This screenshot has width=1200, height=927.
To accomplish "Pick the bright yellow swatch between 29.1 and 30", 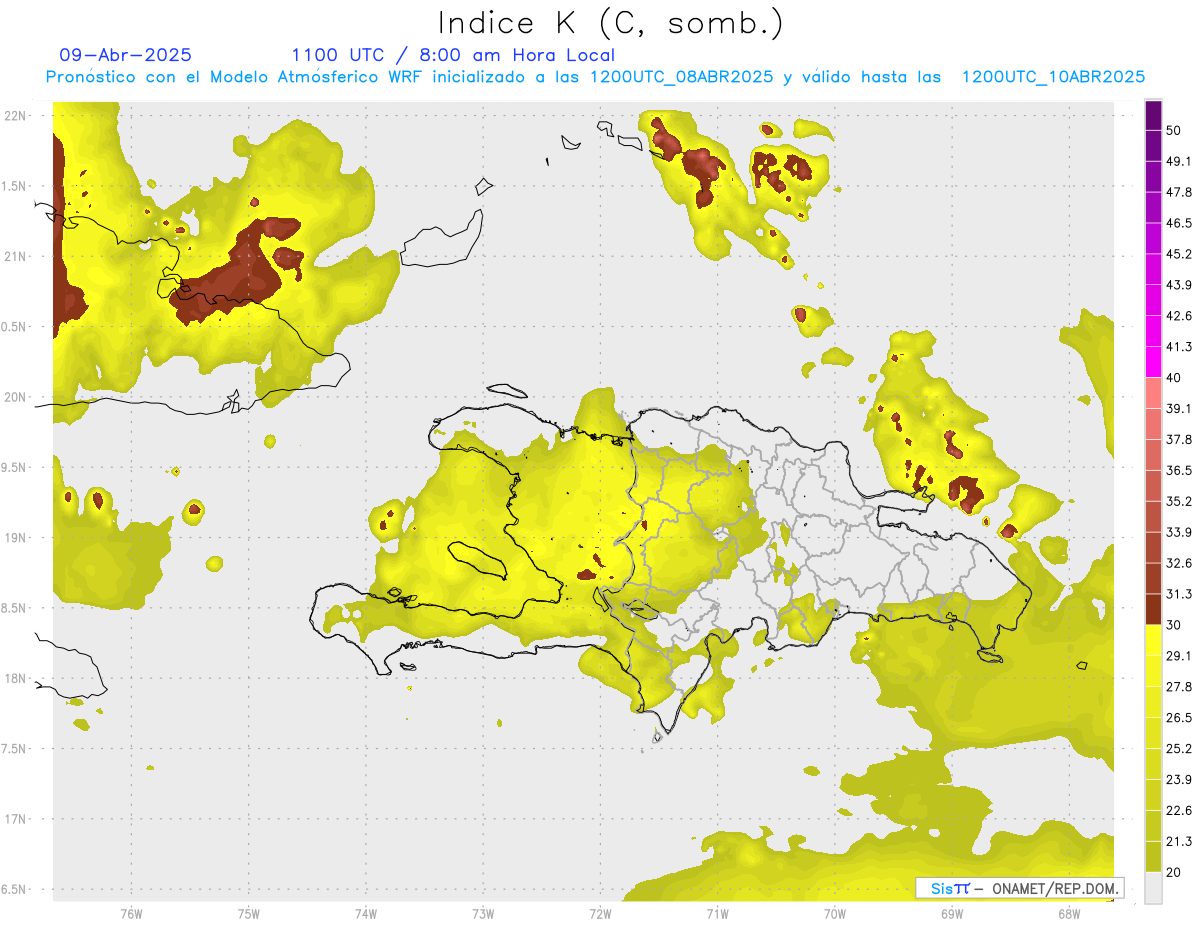I will 1153,640.
